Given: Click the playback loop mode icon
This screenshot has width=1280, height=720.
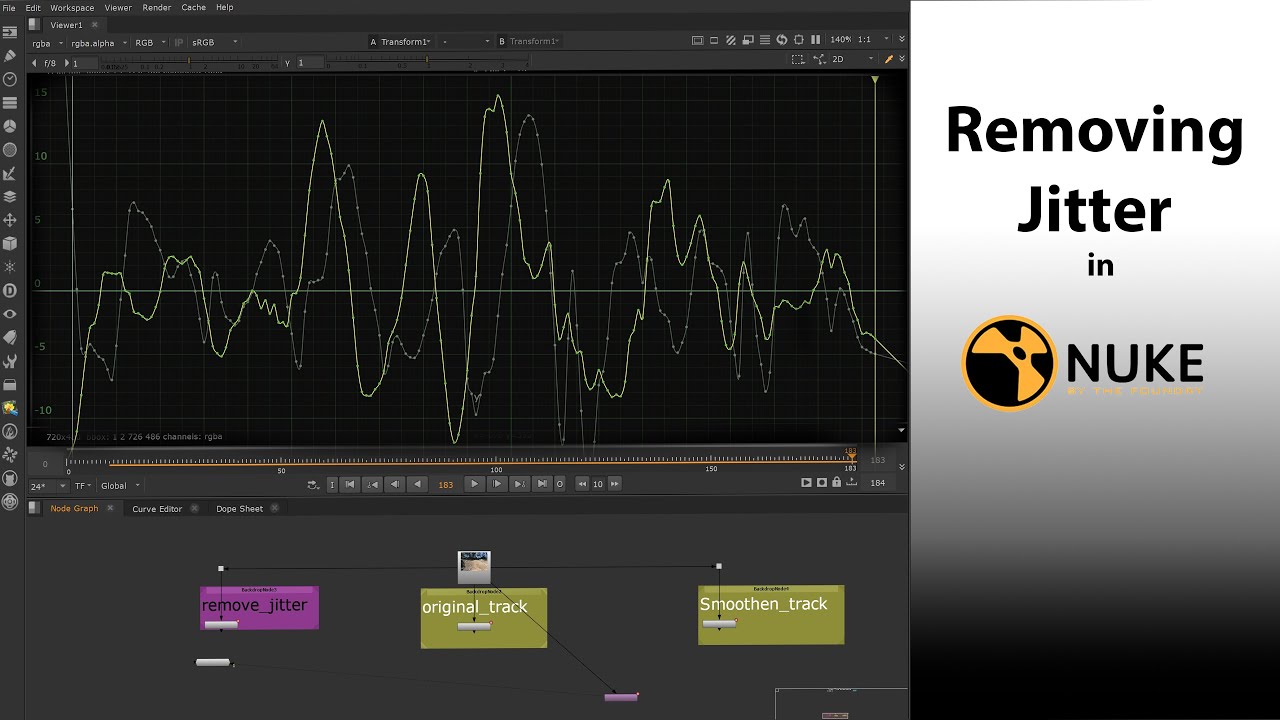Looking at the screenshot, I should (x=314, y=484).
